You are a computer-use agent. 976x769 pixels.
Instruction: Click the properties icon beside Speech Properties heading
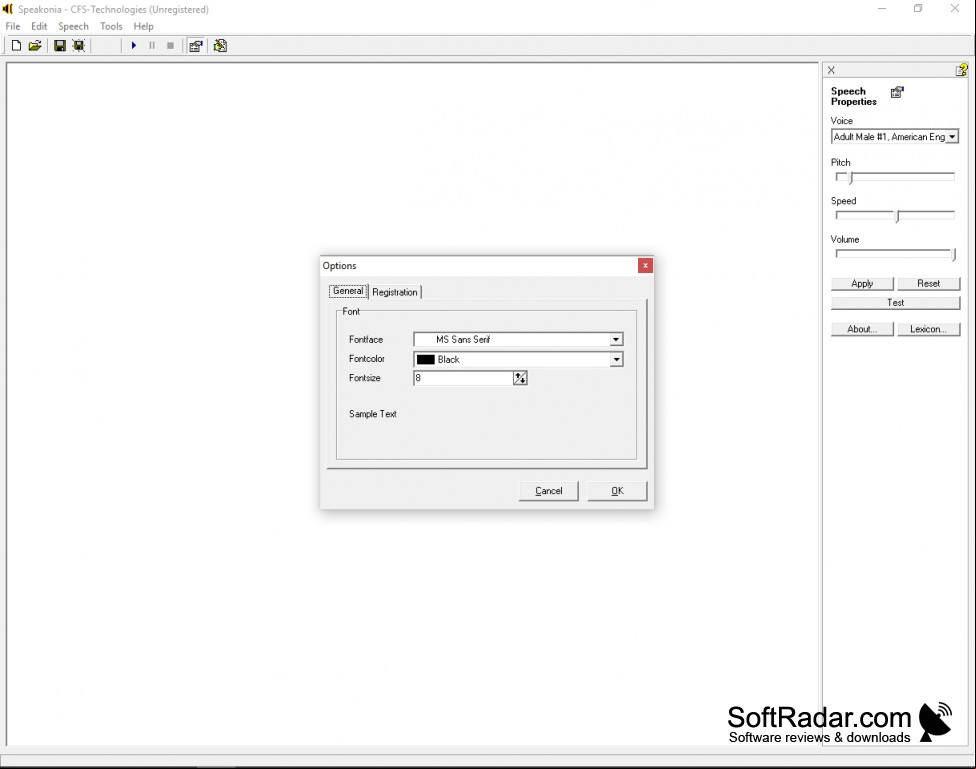[x=897, y=92]
